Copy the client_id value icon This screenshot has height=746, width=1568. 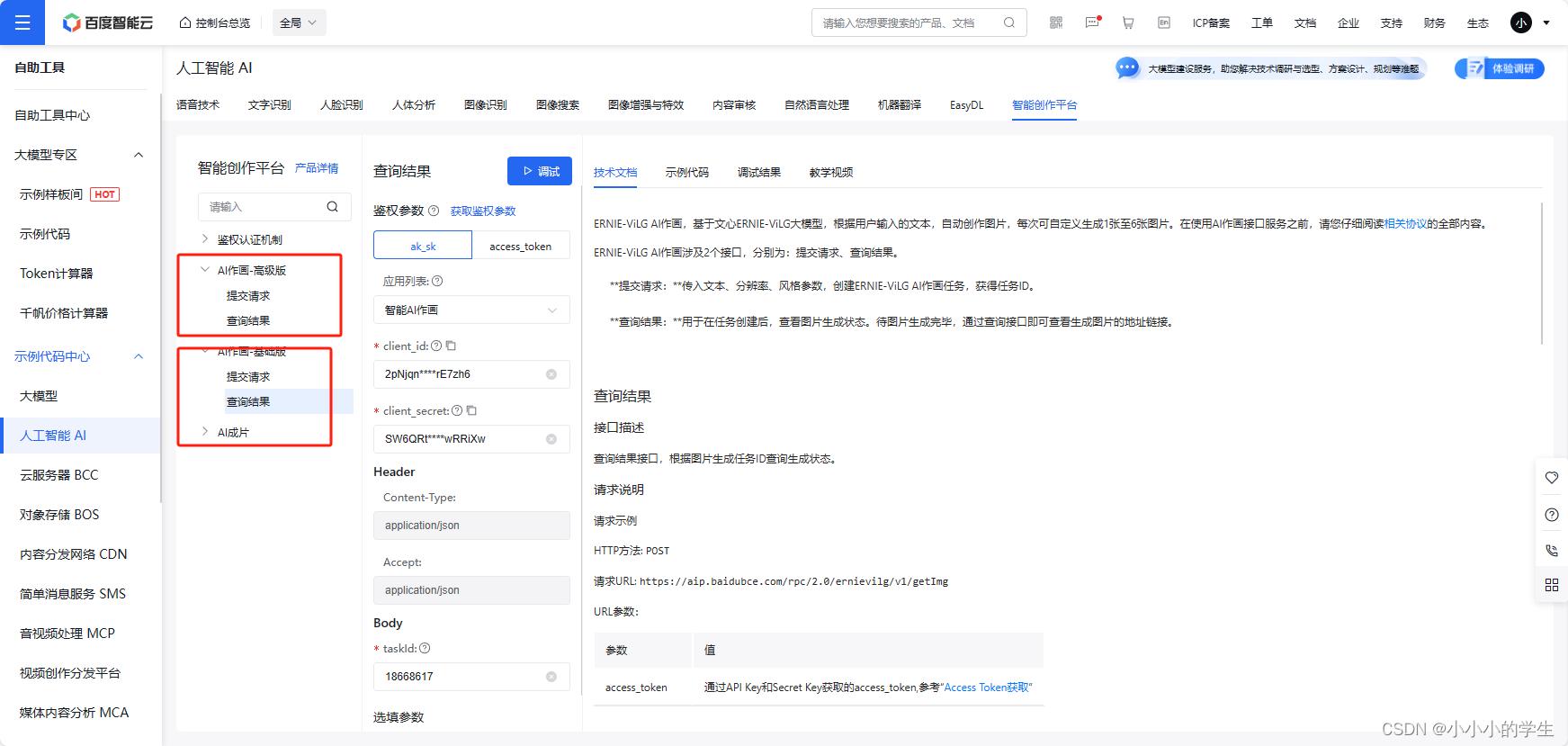tap(451, 346)
